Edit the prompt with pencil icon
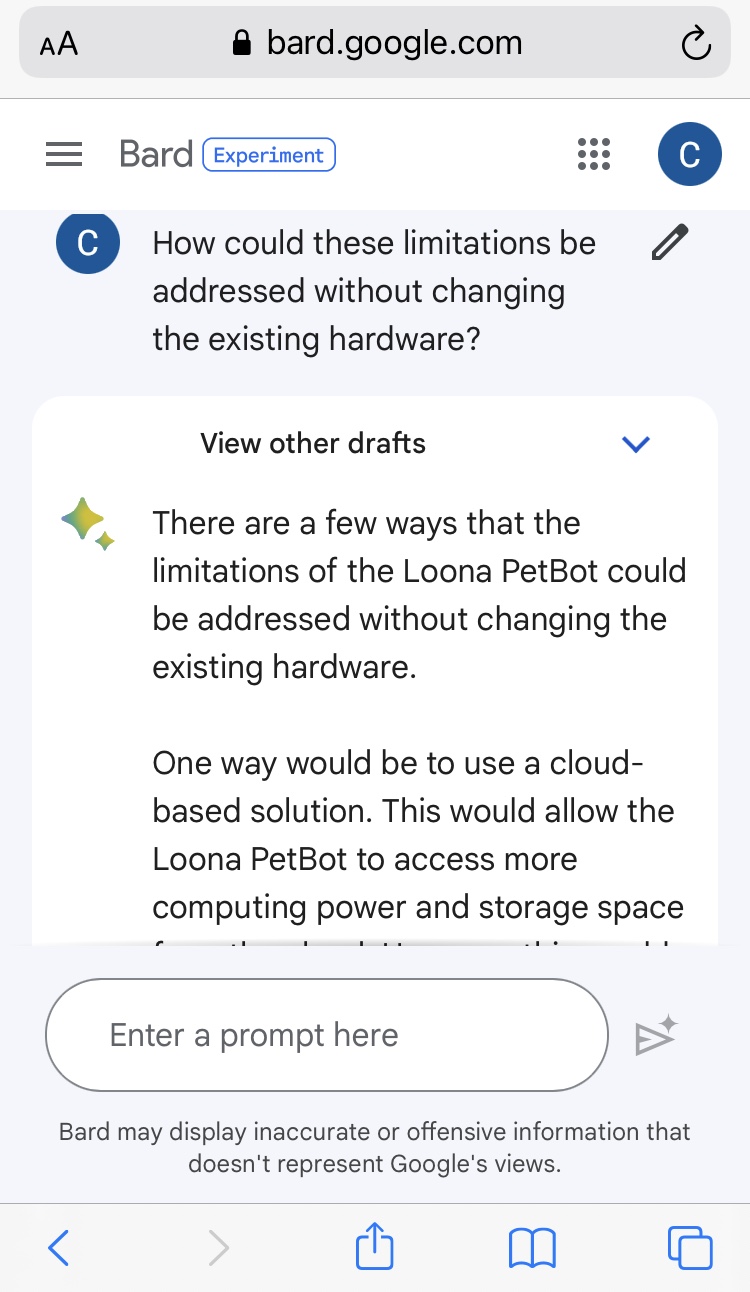 tap(669, 243)
